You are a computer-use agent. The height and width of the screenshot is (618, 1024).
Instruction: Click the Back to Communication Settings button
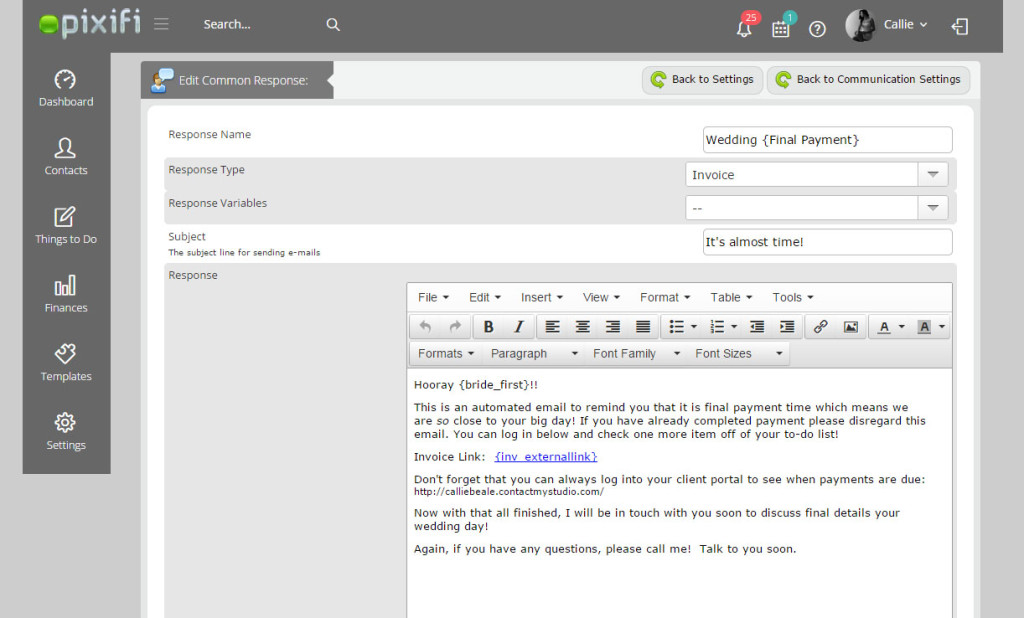tap(868, 79)
